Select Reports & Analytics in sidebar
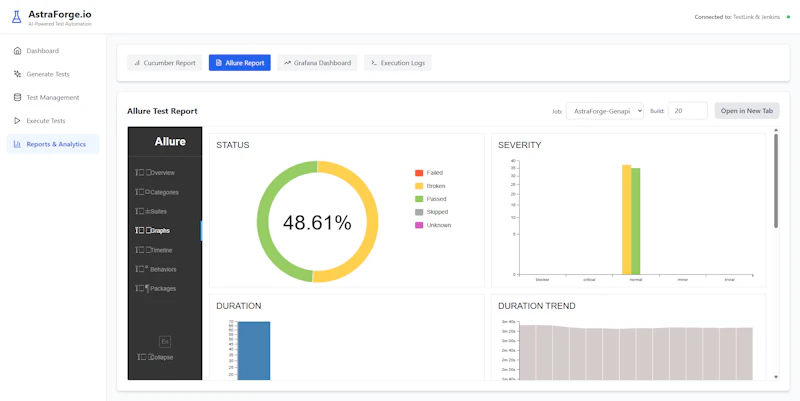 [53, 144]
